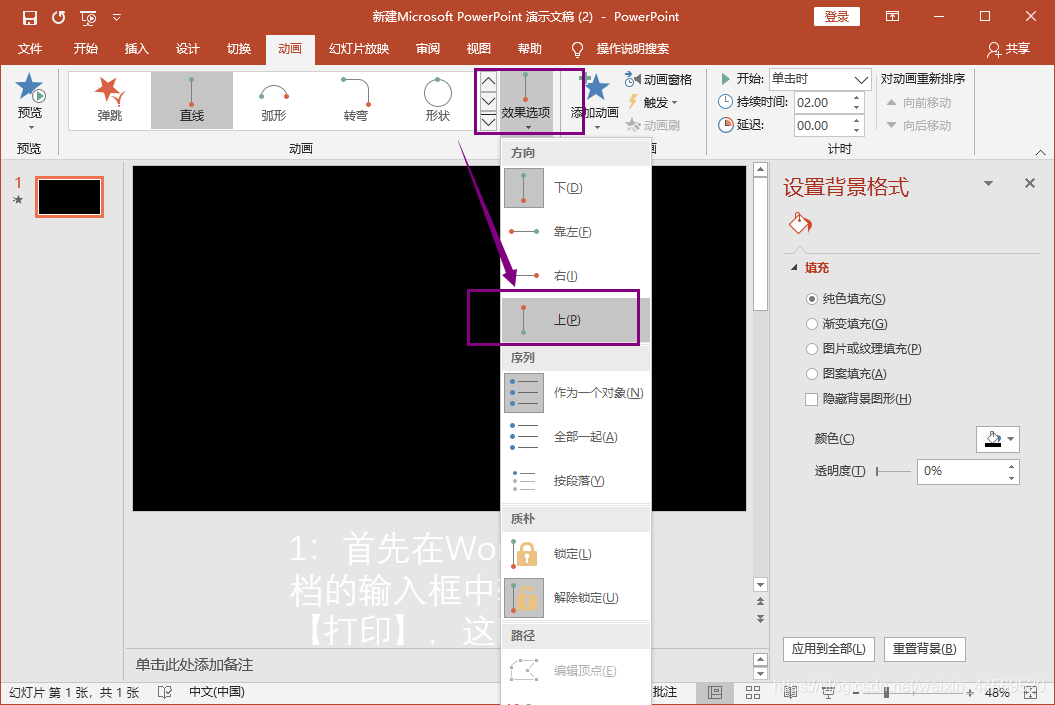Click the 共享 share button
Image resolution: width=1055 pixels, height=705 pixels.
[x=1009, y=48]
